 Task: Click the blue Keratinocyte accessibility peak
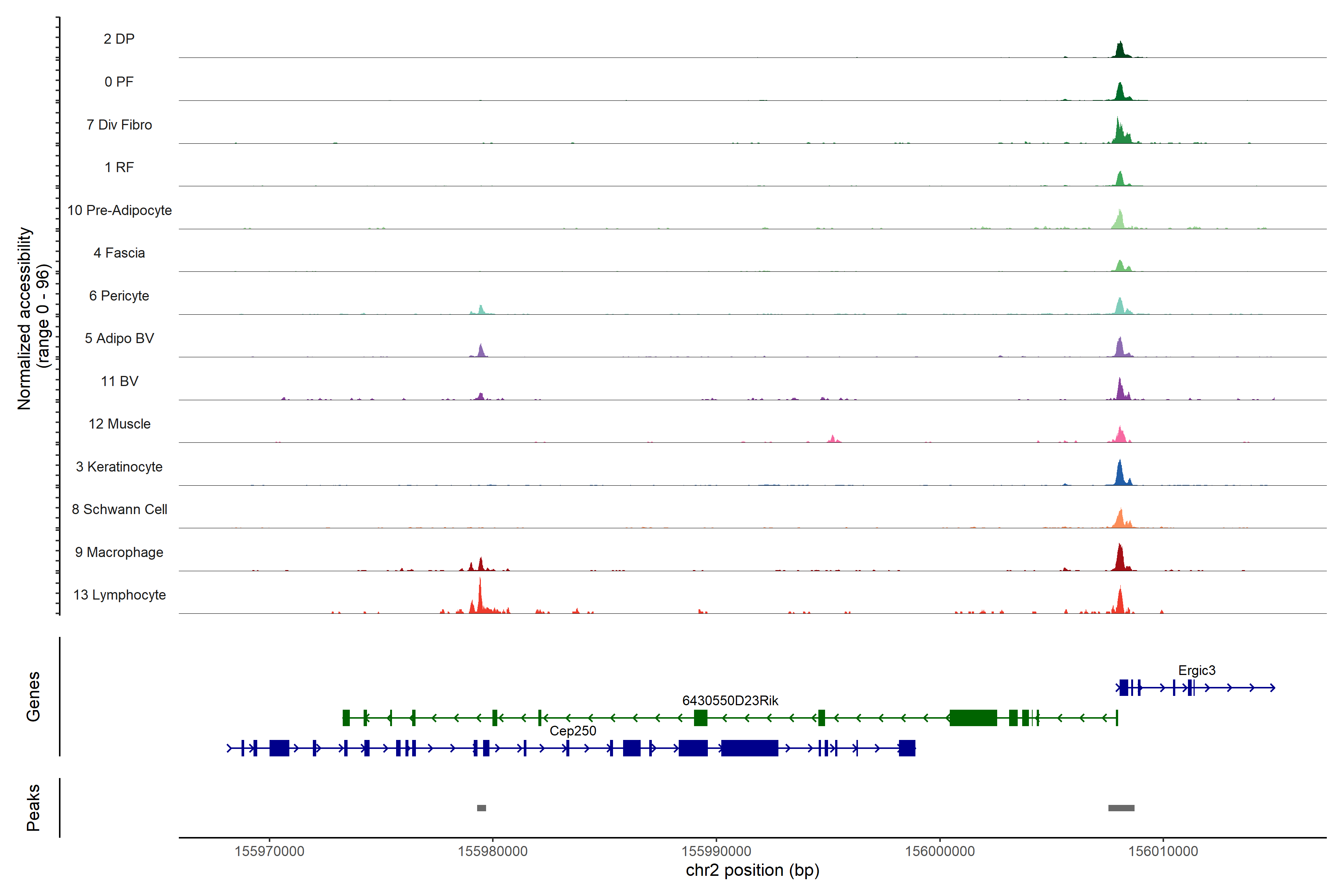1120,474
